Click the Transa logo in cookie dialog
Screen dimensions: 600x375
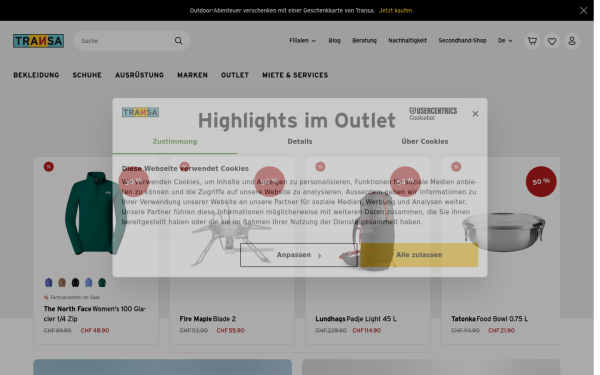coord(140,112)
